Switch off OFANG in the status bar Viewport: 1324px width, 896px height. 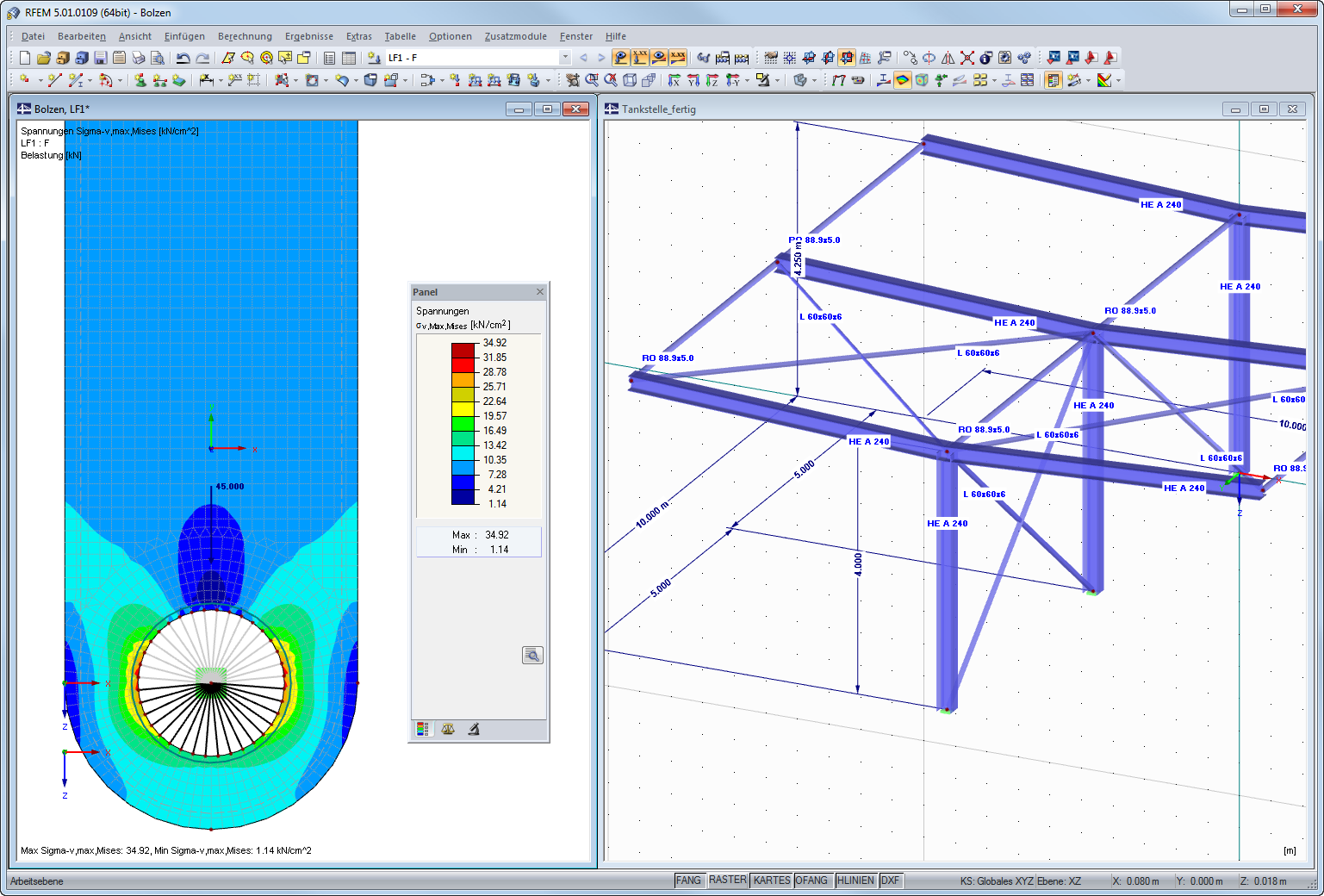pos(811,880)
